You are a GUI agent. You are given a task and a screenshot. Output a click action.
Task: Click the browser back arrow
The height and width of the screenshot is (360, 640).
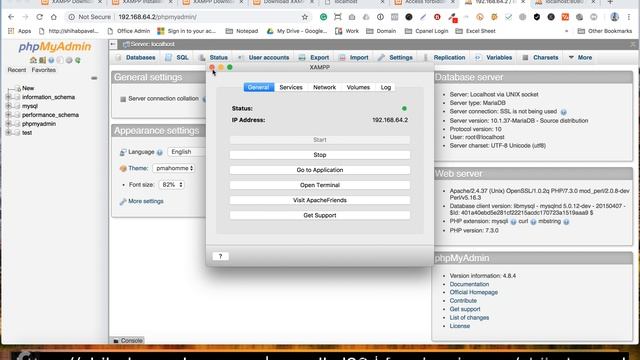[x=11, y=17]
